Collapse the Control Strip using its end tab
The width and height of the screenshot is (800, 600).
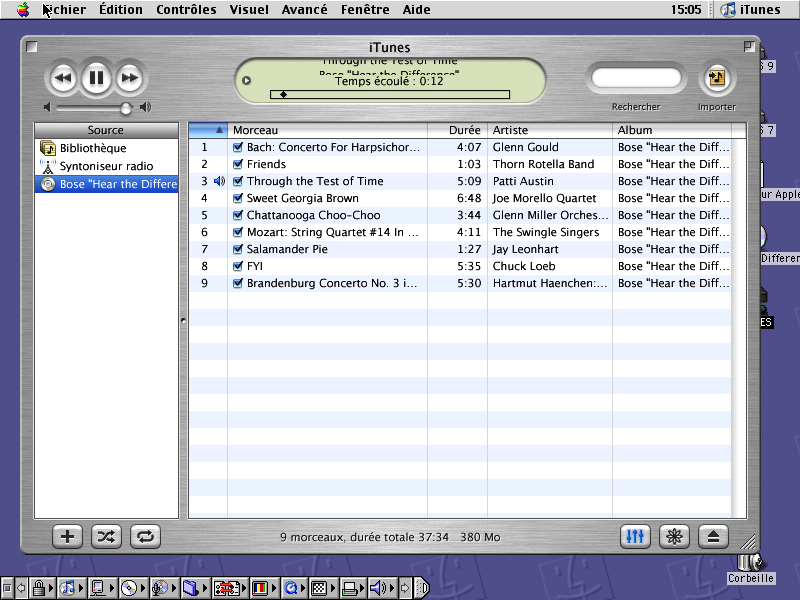pyautogui.click(x=421, y=588)
